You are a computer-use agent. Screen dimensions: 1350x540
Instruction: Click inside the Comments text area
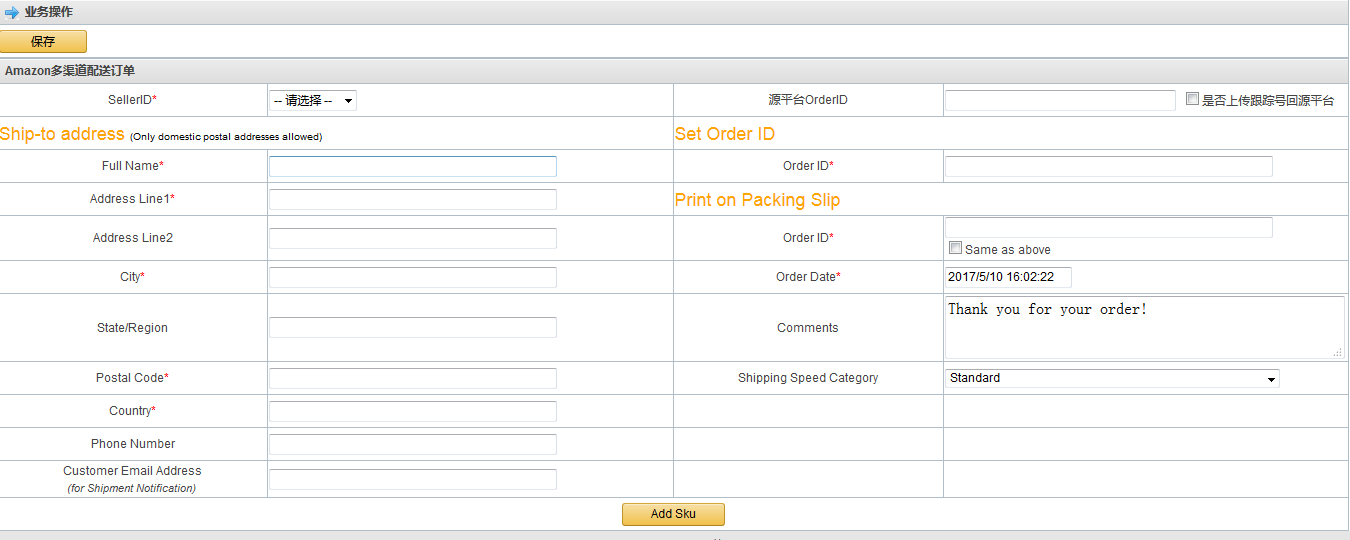pos(1144,327)
